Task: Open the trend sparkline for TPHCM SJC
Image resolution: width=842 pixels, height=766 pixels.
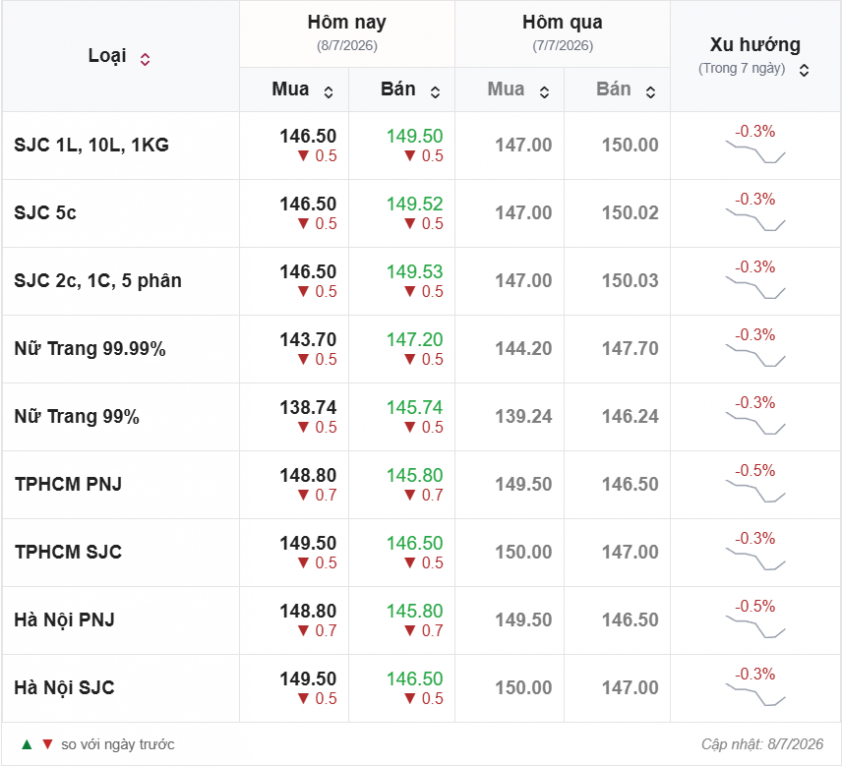Action: (755, 559)
